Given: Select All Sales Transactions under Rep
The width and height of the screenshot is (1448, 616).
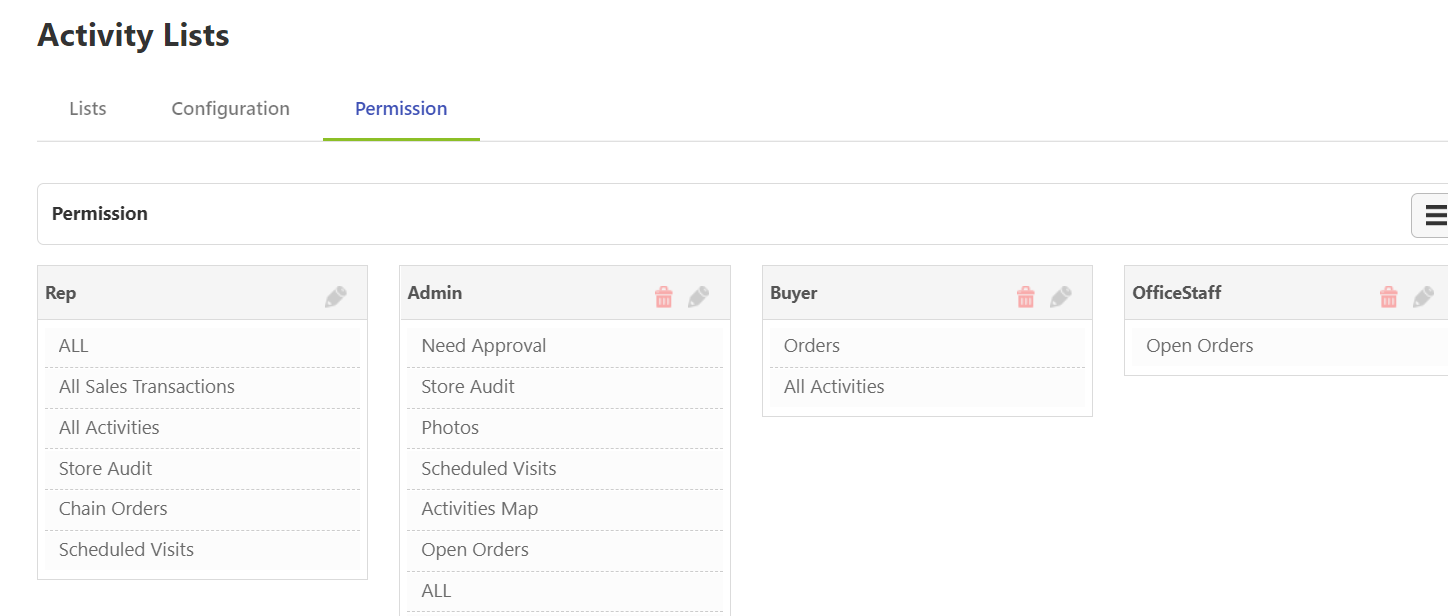Looking at the screenshot, I should tap(146, 386).
